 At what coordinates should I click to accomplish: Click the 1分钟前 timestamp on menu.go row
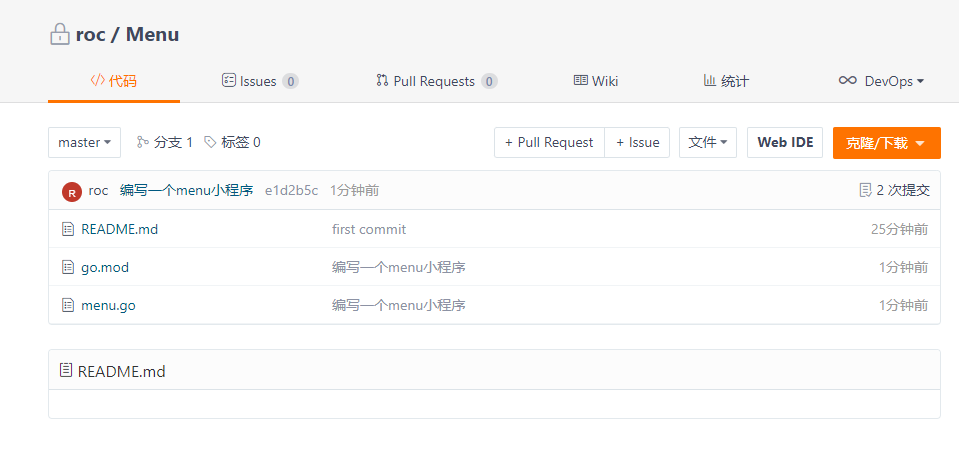903,305
